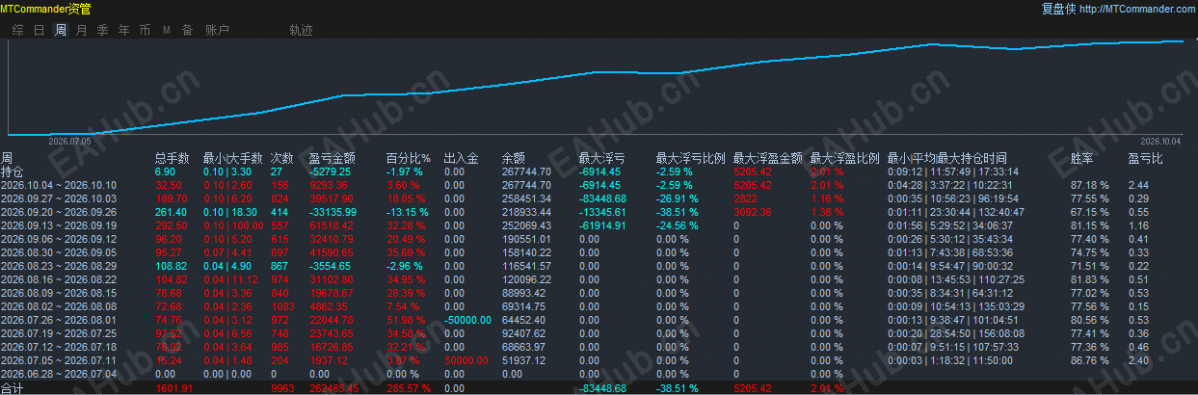Click the 2026.10.04 chart end date label
This screenshot has height=395, width=1198.
(x=1161, y=141)
